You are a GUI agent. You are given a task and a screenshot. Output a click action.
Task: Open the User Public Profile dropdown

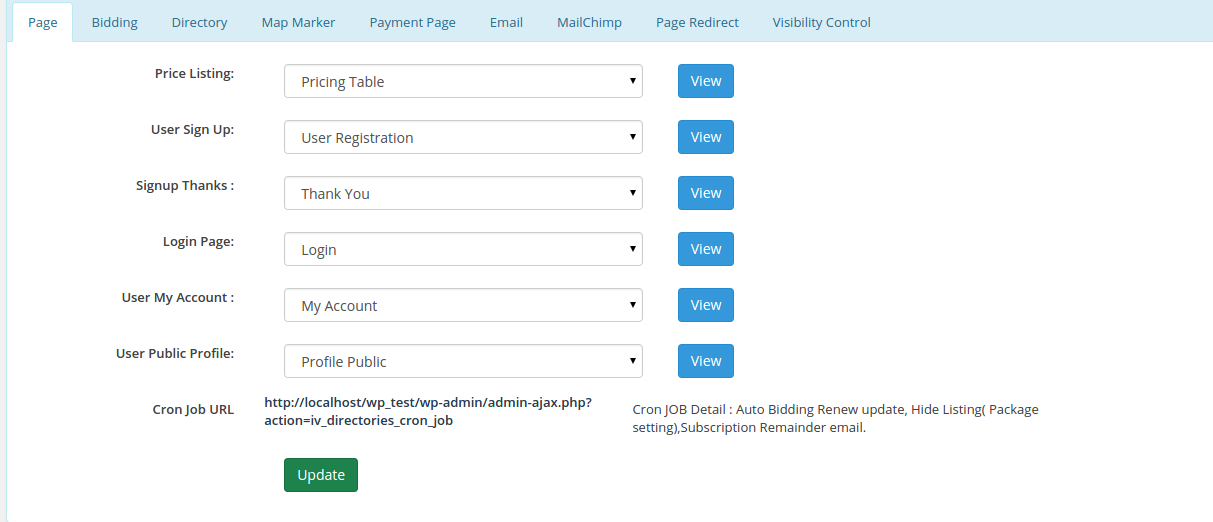tap(463, 362)
